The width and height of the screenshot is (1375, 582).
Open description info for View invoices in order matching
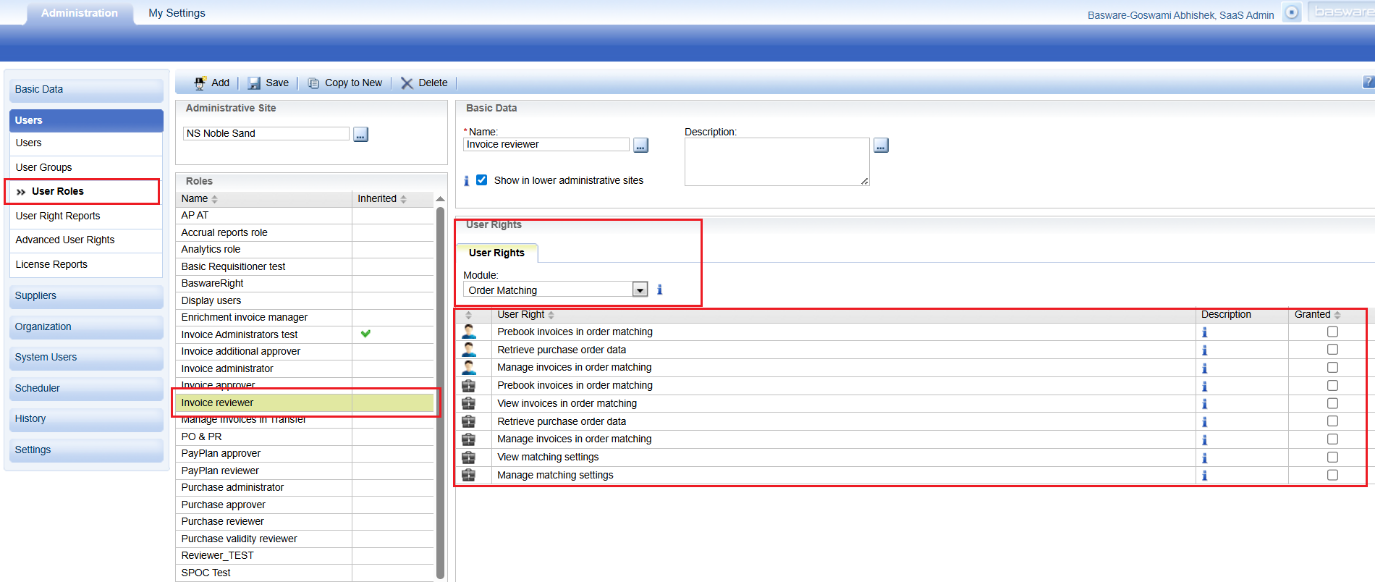[1204, 404]
